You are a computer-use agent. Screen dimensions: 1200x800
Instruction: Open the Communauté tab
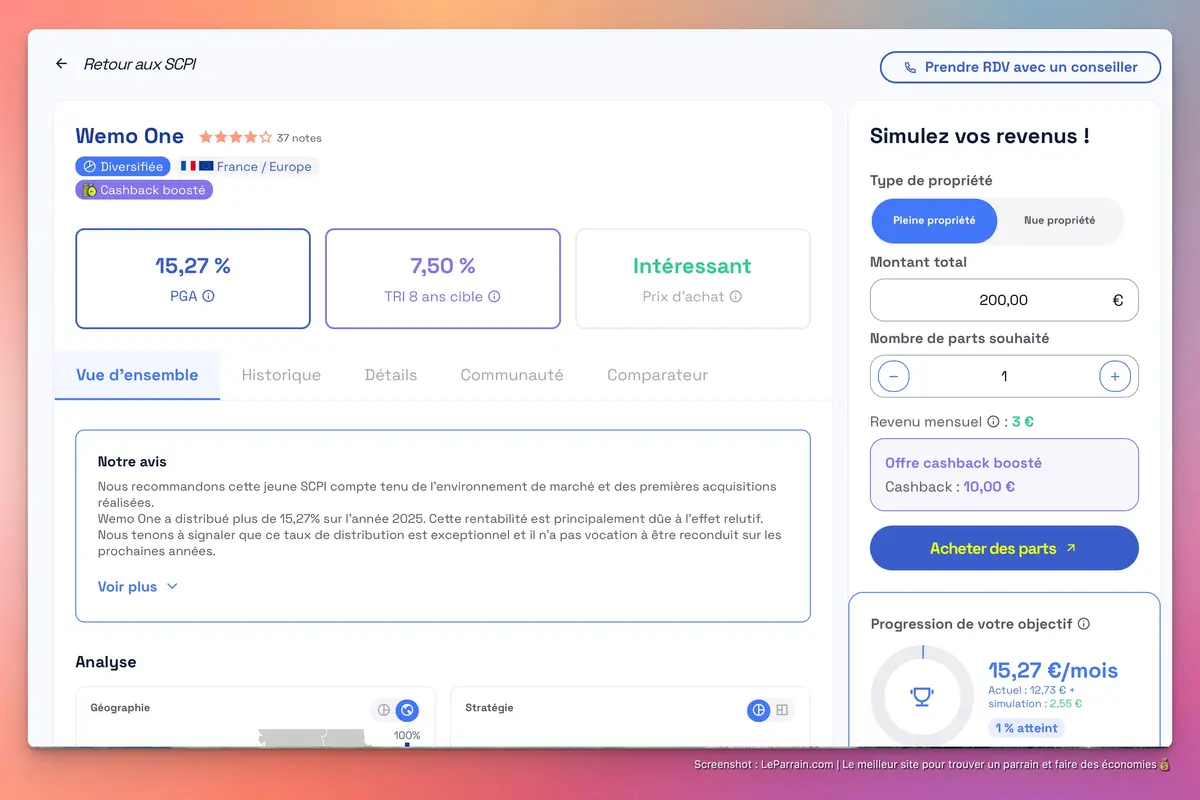click(x=512, y=375)
